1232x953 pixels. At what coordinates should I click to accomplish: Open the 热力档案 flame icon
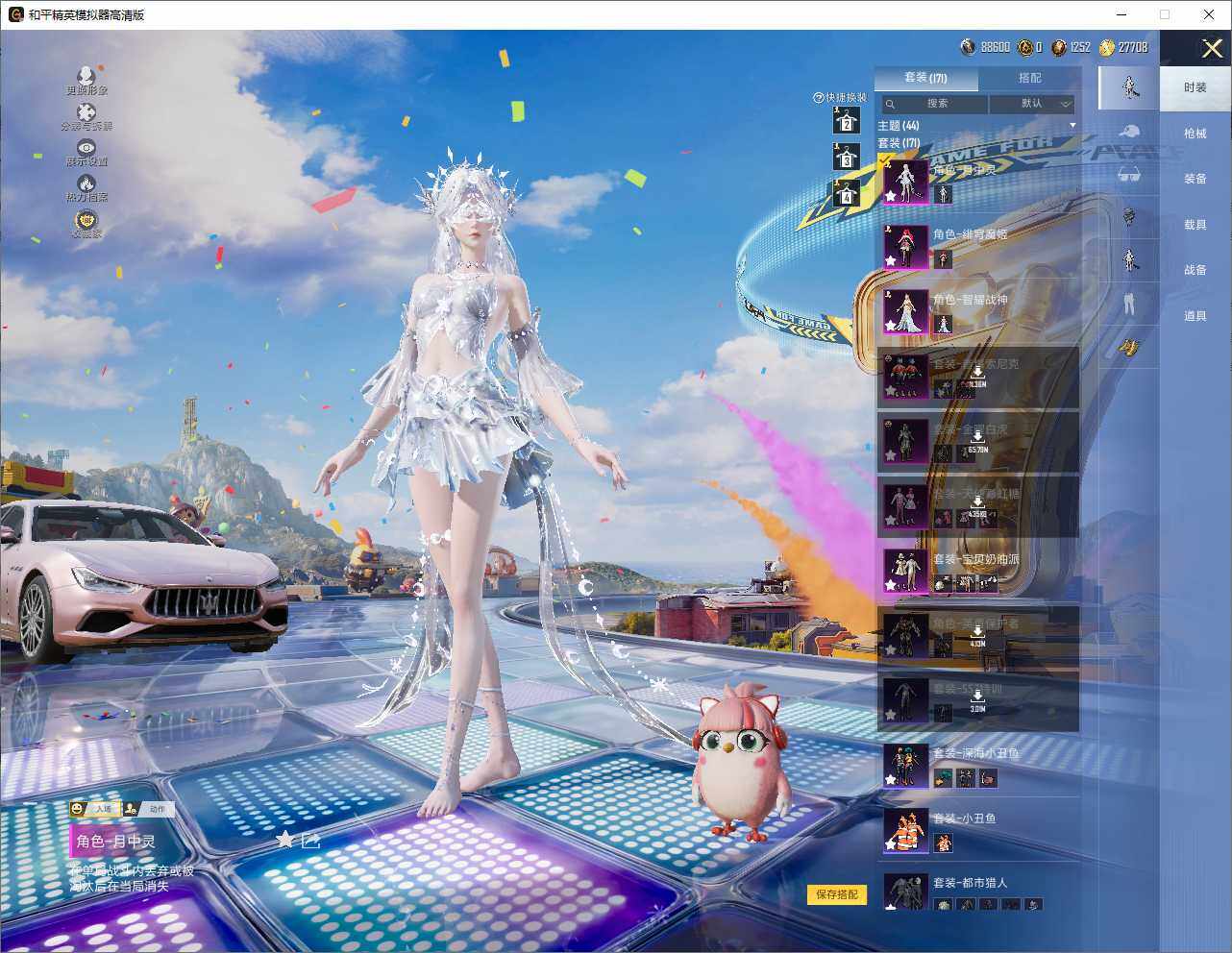click(x=86, y=183)
